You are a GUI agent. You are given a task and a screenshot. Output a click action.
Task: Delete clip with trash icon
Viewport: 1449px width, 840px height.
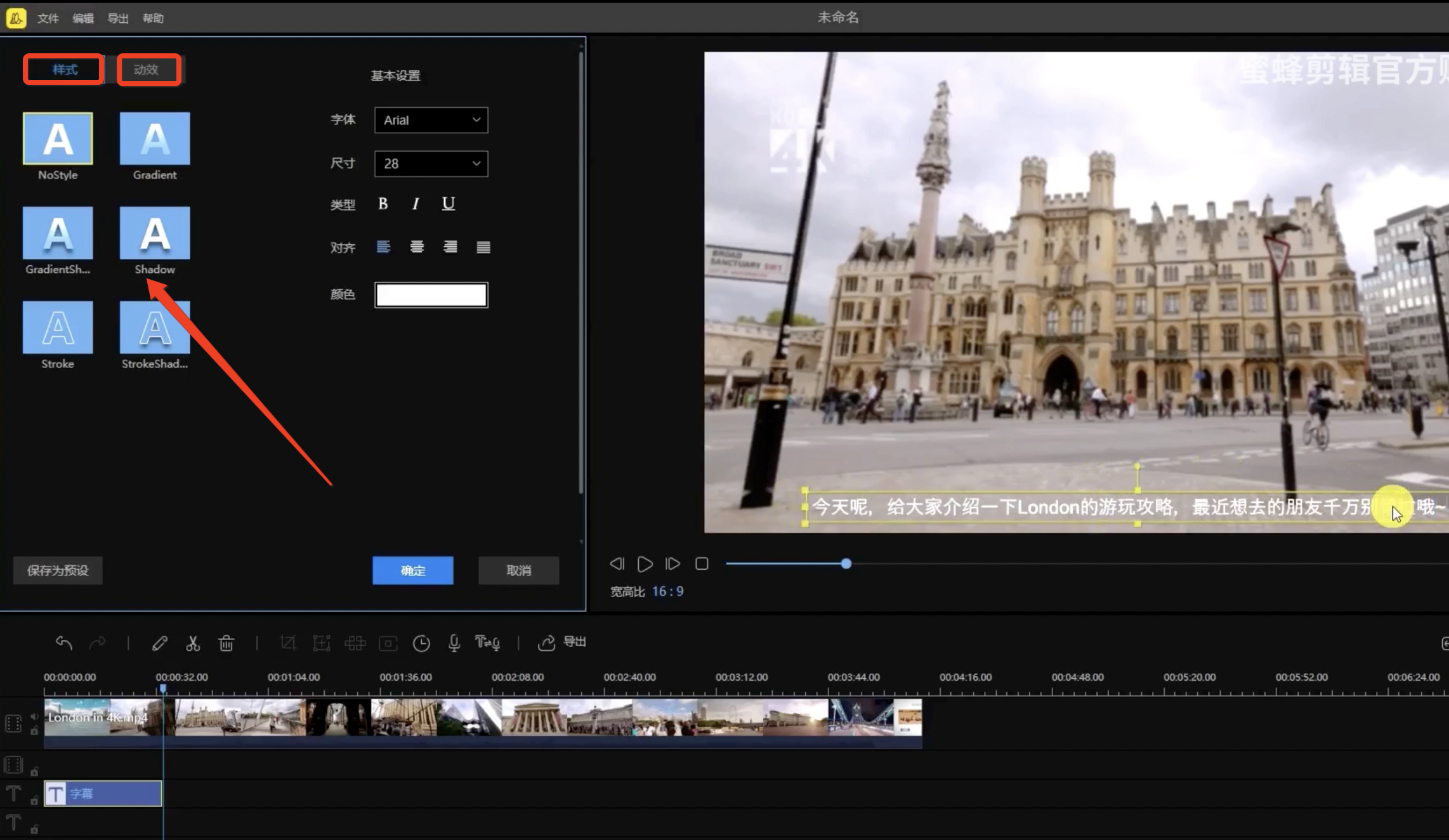[226, 643]
